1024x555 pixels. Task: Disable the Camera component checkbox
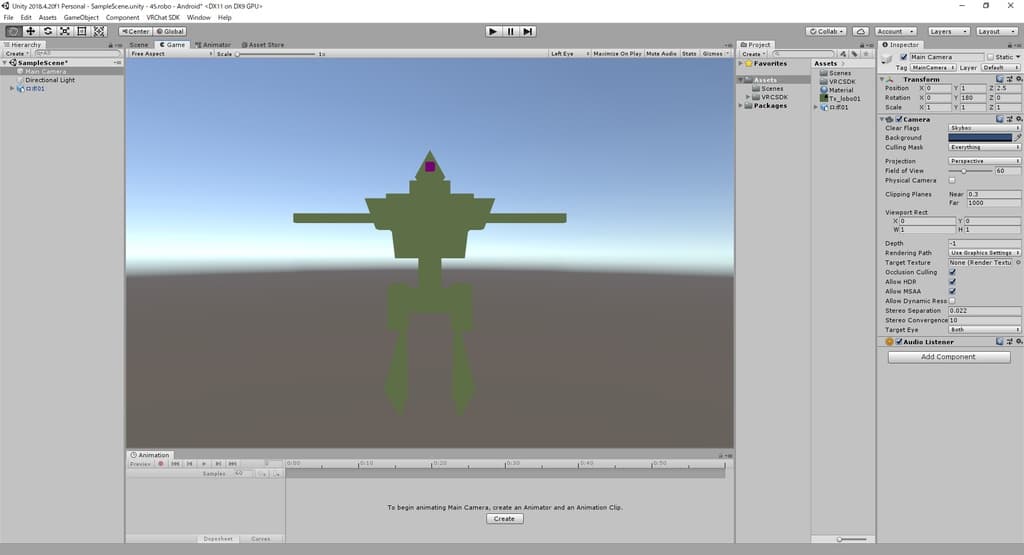pyautogui.click(x=899, y=119)
